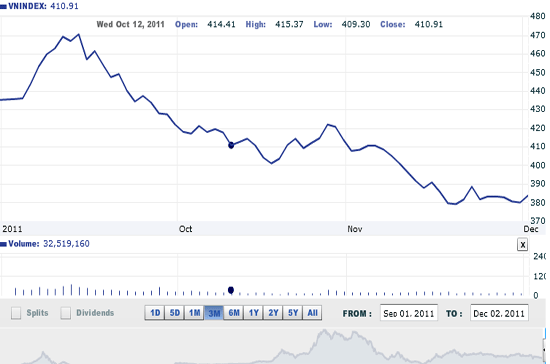The image size is (550, 364).
Task: Edit the TO date field
Action: (x=499, y=313)
